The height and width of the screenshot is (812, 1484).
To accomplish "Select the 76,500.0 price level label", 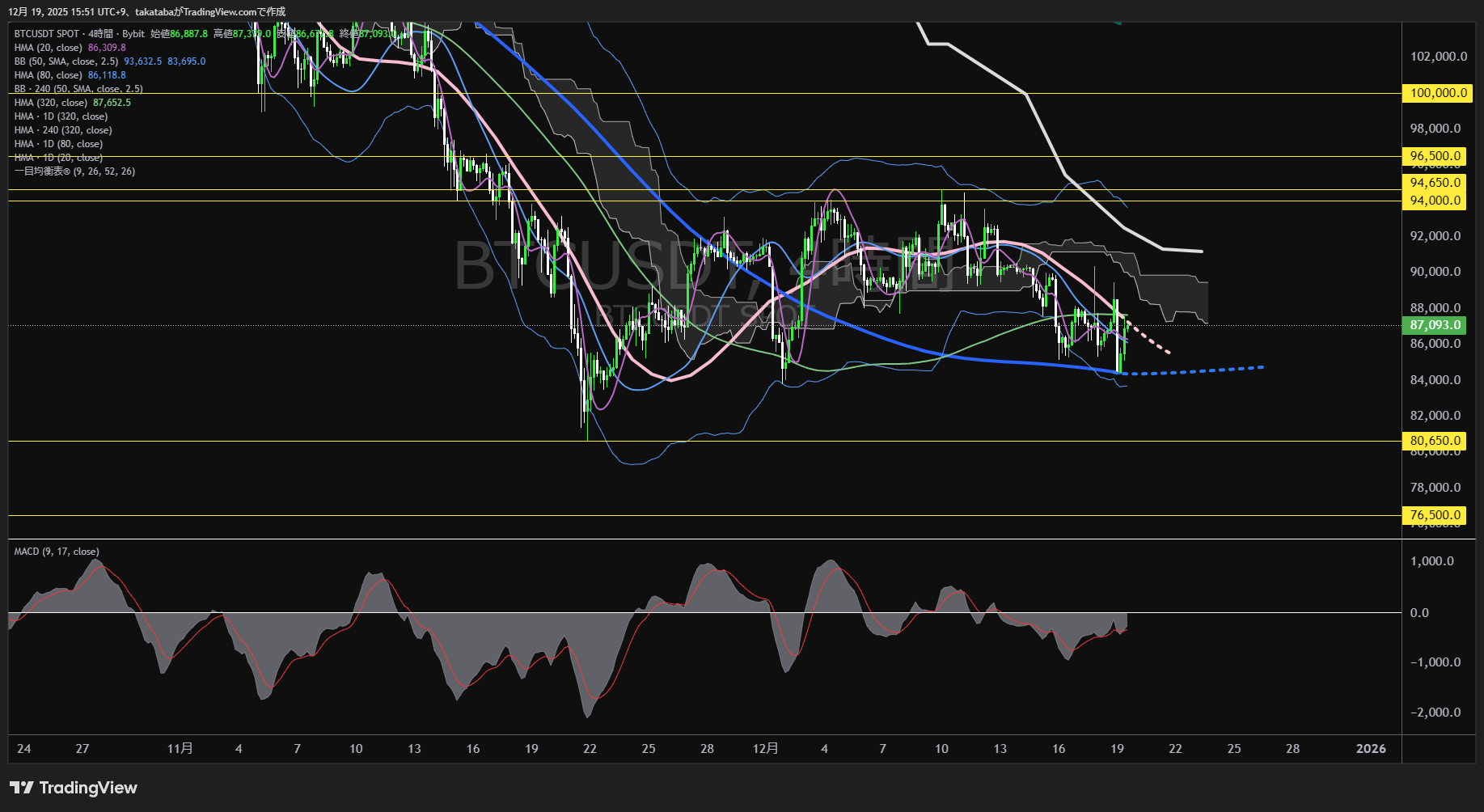I will coord(1435,515).
